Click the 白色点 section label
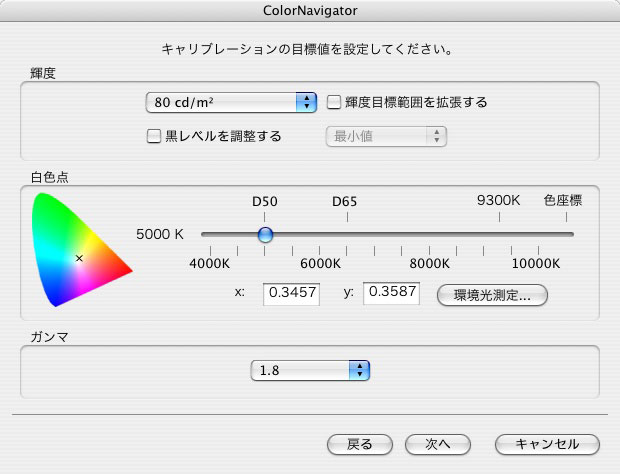 click(x=49, y=177)
